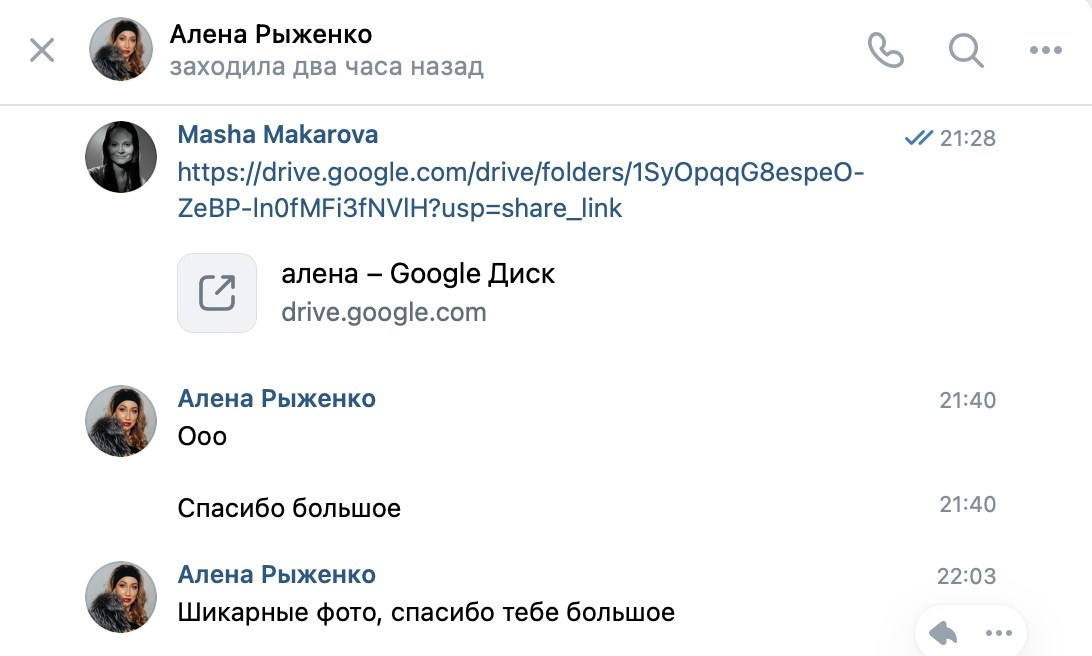Start a voice call with Алена Рыженко
Image resolution: width=1092 pixels, height=656 pixels.
pos(888,50)
